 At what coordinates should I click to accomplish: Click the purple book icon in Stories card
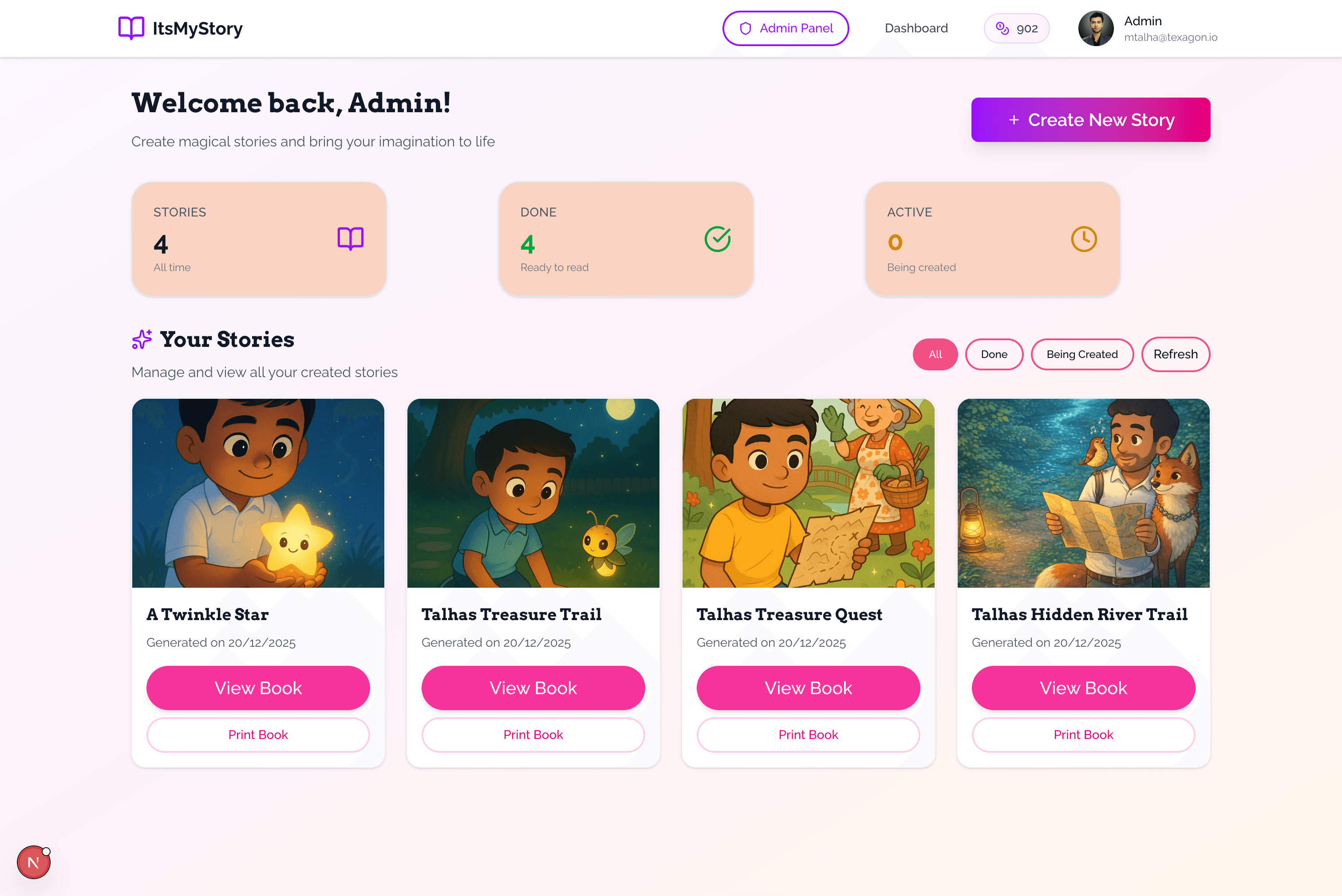pos(350,239)
